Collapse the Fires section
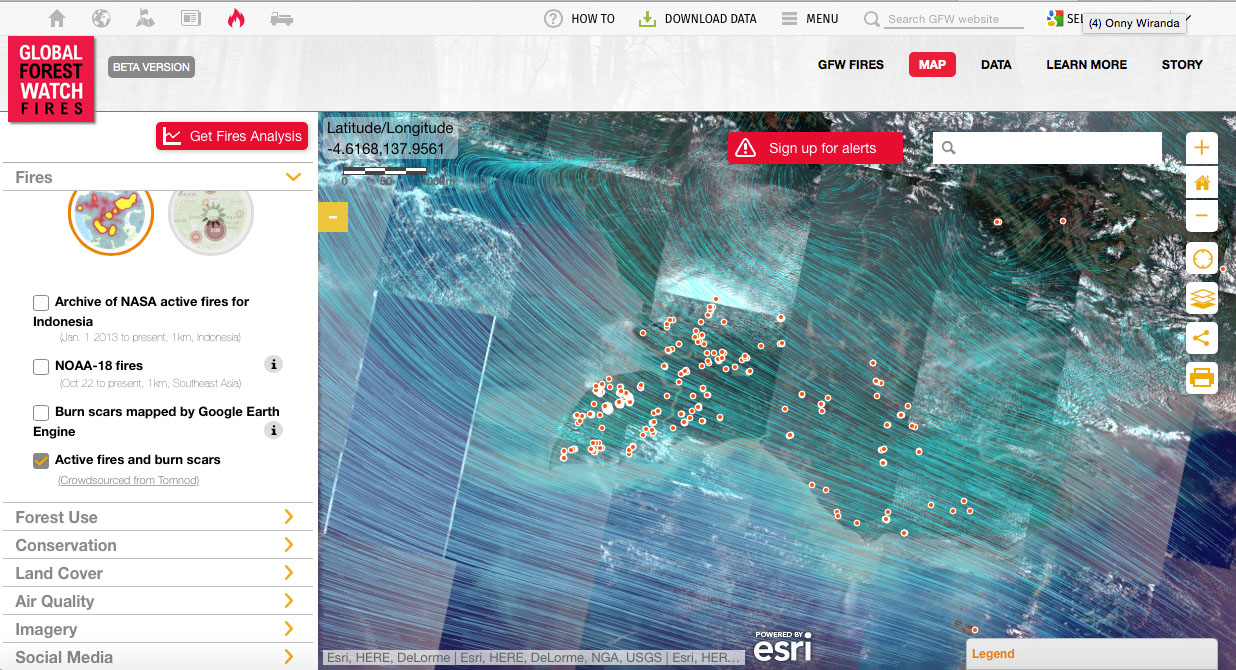Image resolution: width=1236 pixels, height=670 pixels. pyautogui.click(x=292, y=177)
